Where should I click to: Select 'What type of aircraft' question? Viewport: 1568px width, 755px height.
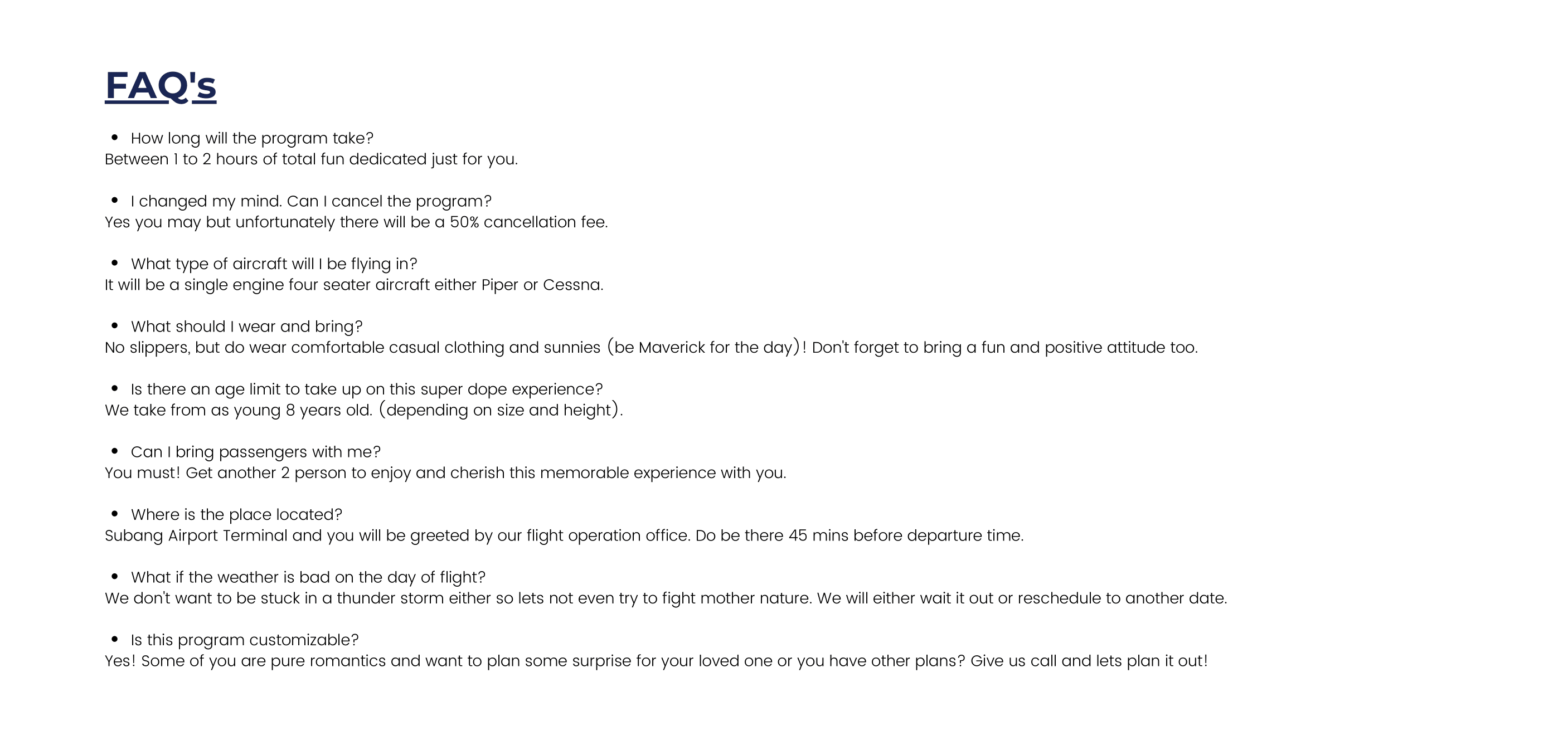[x=274, y=264]
